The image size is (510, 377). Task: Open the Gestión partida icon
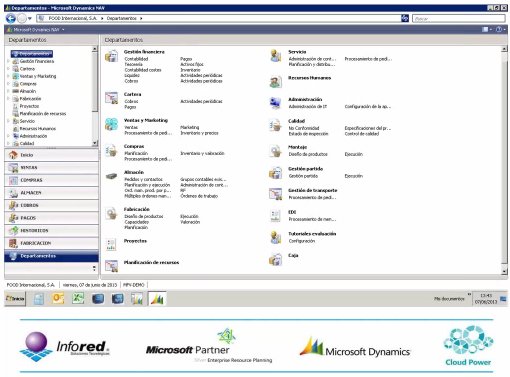coord(276,173)
